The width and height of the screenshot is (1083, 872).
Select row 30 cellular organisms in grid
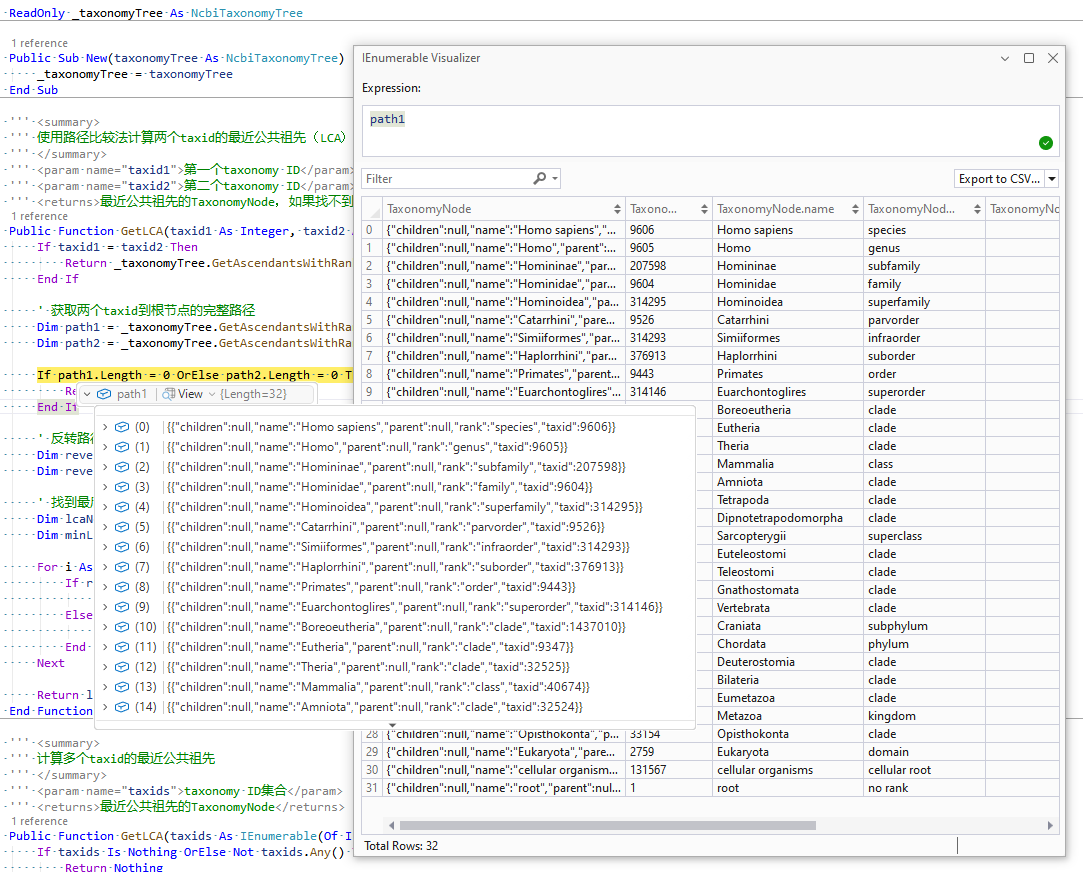click(x=764, y=770)
